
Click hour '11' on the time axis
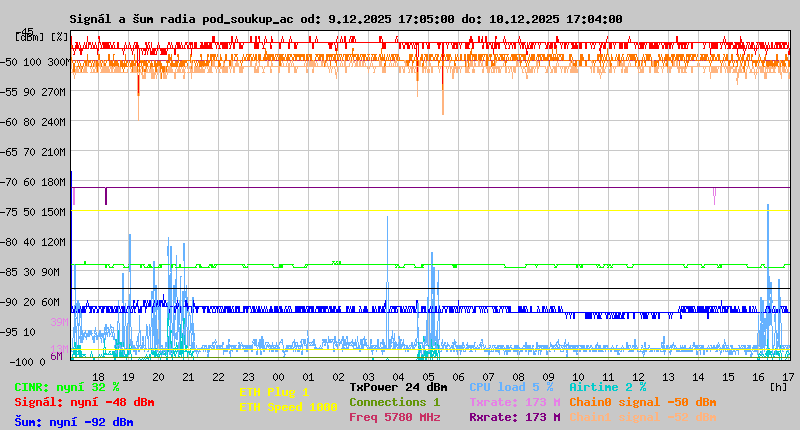click(x=608, y=377)
